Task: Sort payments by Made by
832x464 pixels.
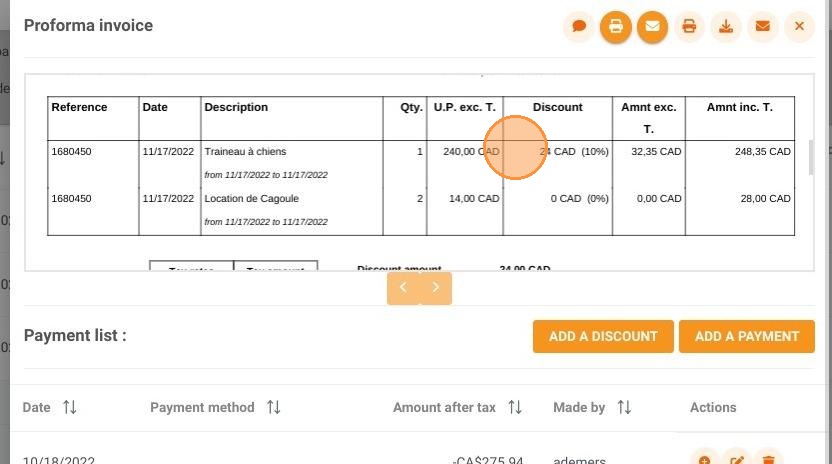Action: point(624,407)
